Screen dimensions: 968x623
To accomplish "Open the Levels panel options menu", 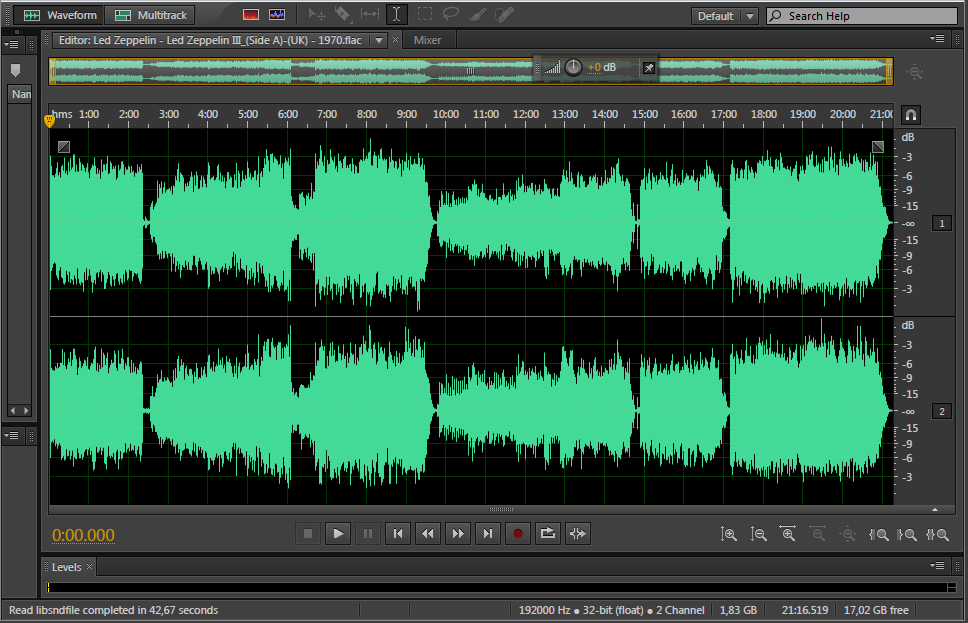I will 937,566.
